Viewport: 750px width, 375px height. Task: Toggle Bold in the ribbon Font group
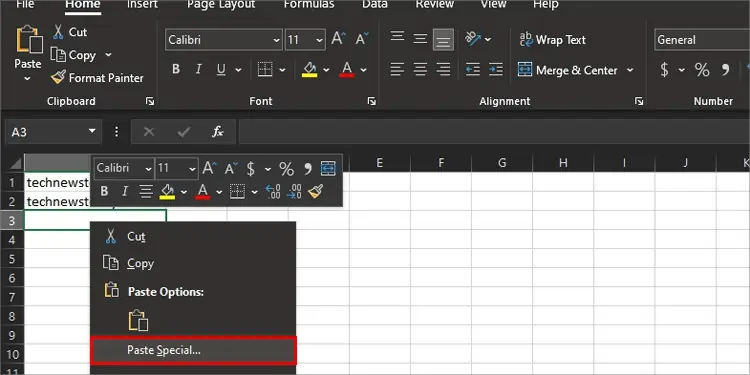[x=176, y=70]
